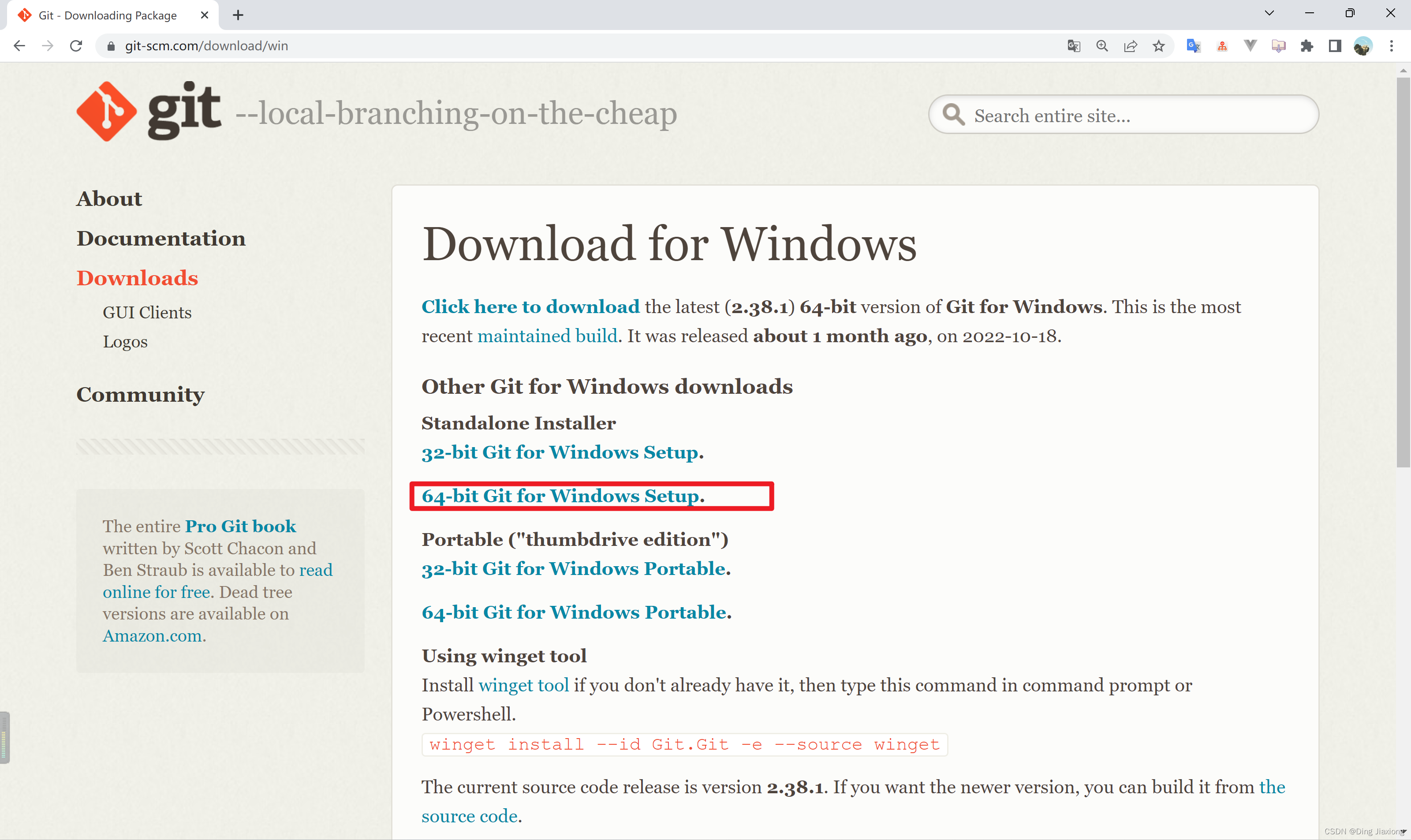
Task: Click the --local-branching-on-the-cheap tagline
Action: 456,114
